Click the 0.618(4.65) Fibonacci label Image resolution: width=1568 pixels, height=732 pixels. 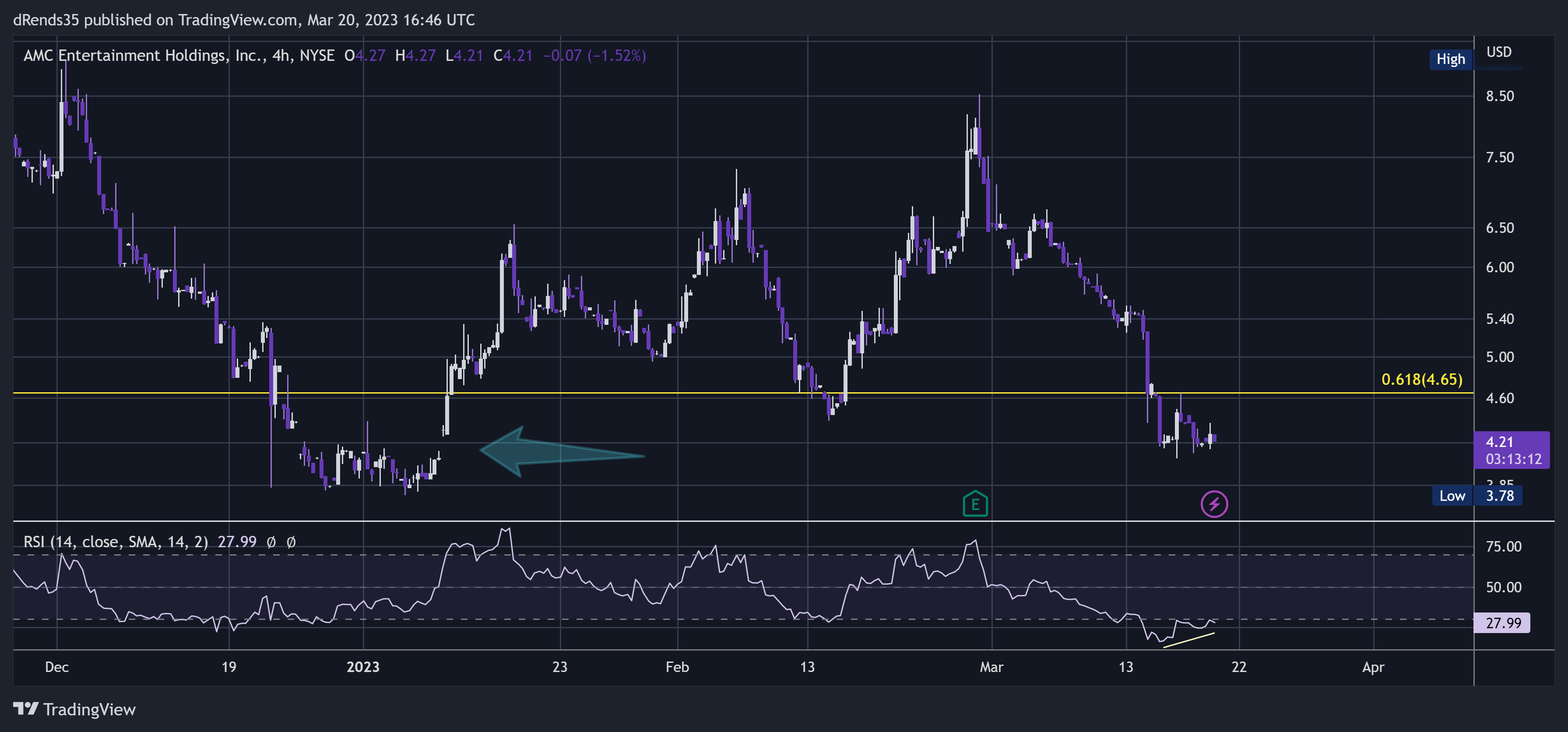coord(1422,380)
